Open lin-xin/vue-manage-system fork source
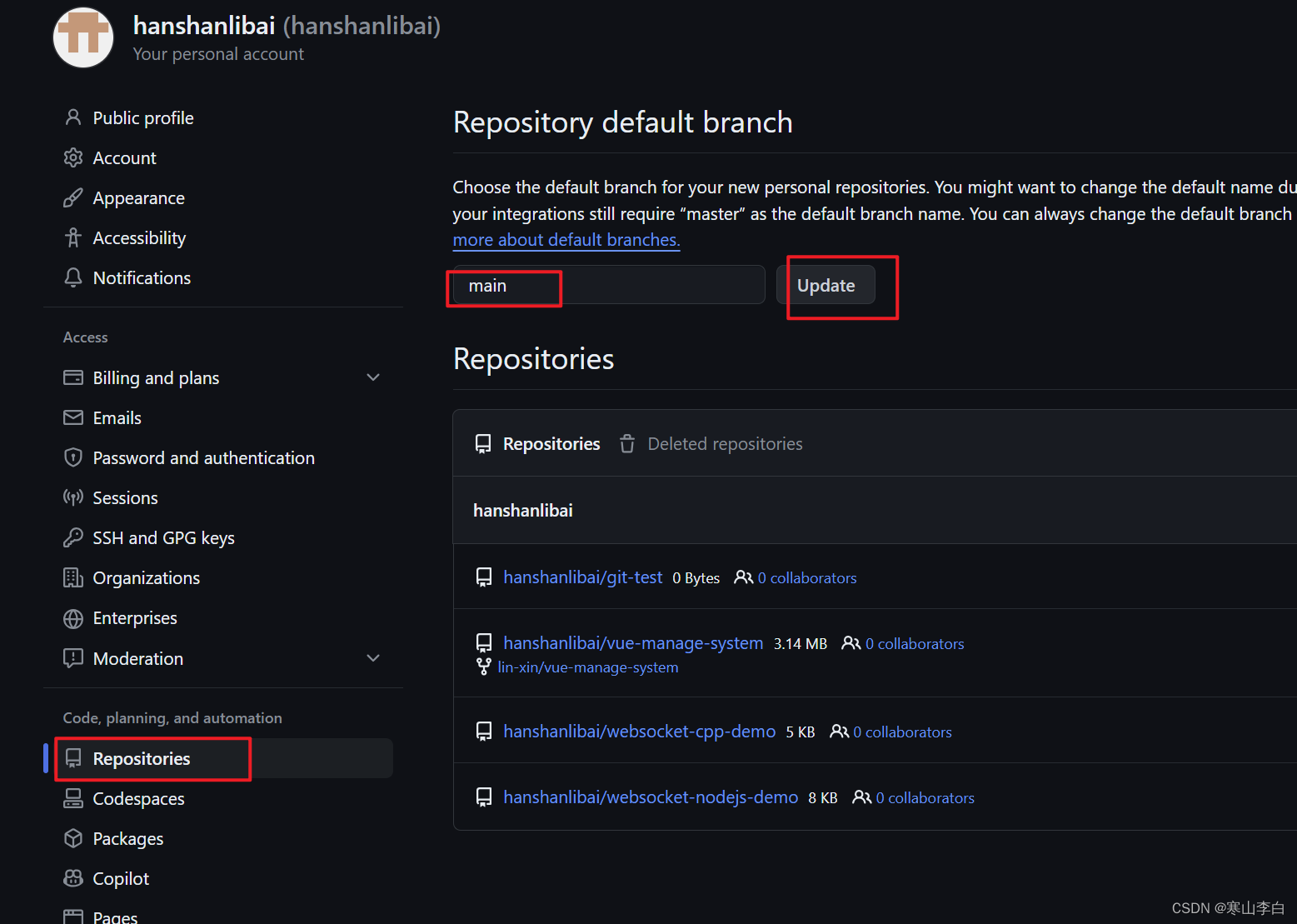Image resolution: width=1297 pixels, height=924 pixels. click(588, 667)
